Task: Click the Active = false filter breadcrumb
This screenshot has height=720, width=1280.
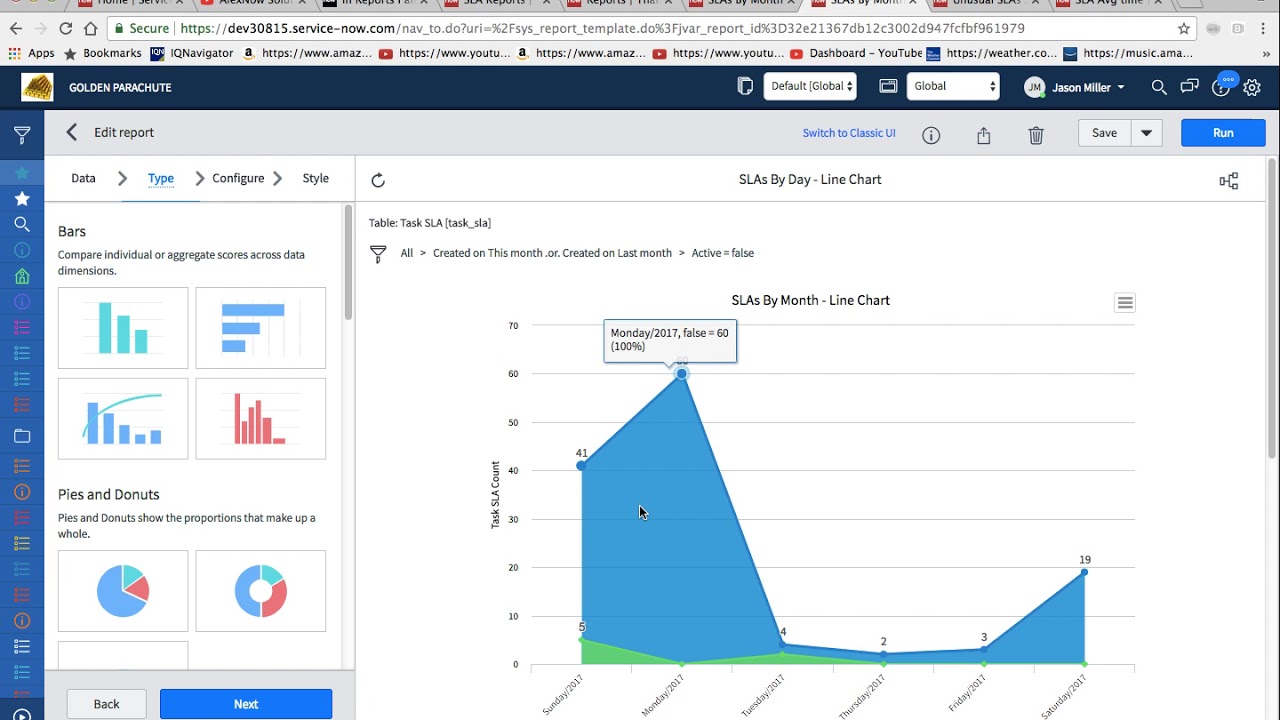Action: (x=722, y=253)
